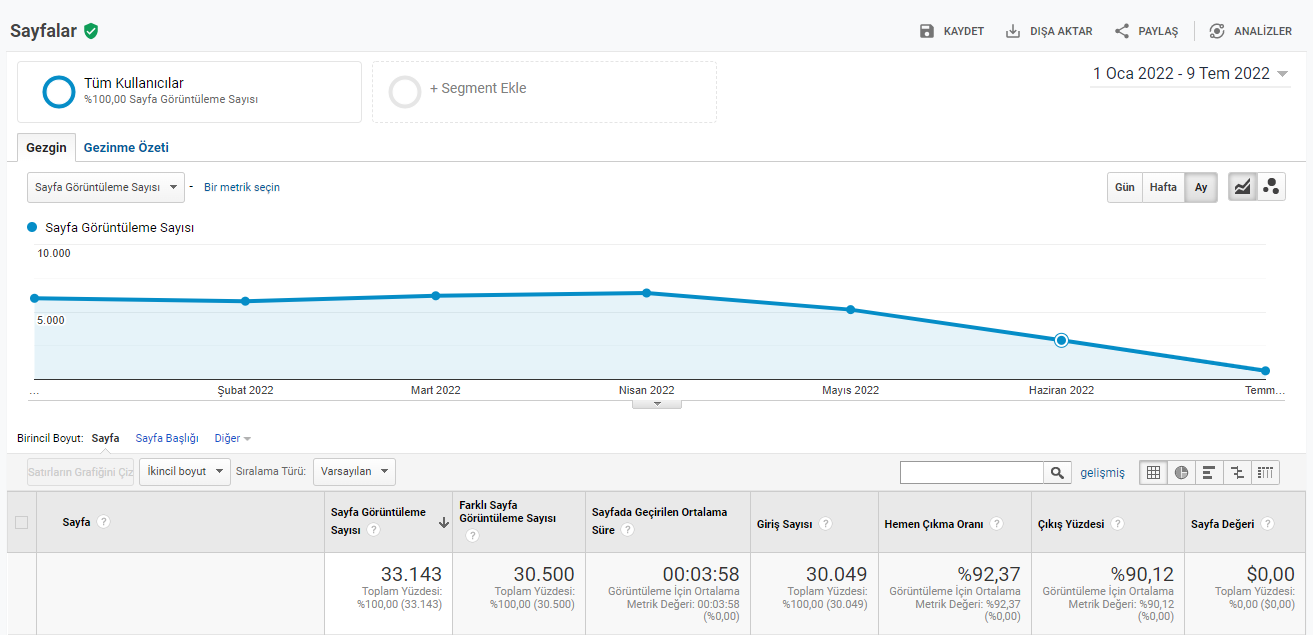Click the PAYLAŞ share icon
Image resolution: width=1313 pixels, height=635 pixels.
(x=1122, y=31)
